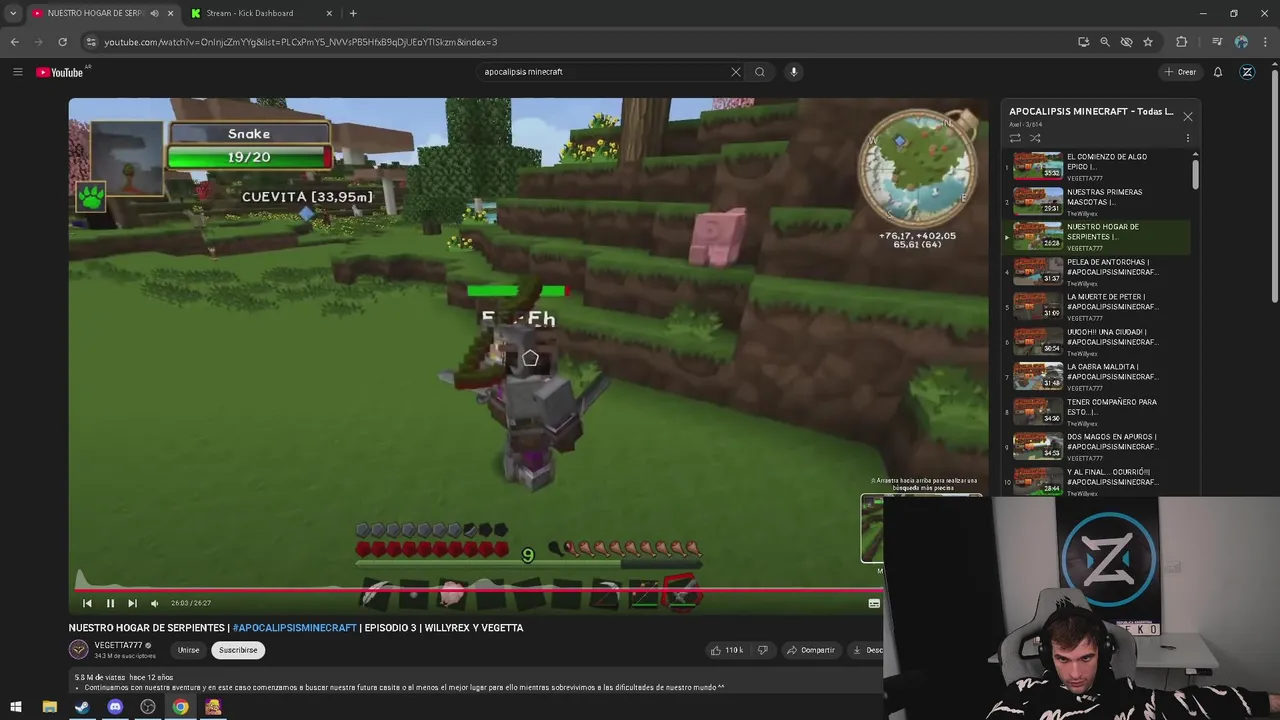Screen dimensions: 1280x720
Task: Play EL COMIENZO DE ALGO EPICO video
Action: point(1098,166)
